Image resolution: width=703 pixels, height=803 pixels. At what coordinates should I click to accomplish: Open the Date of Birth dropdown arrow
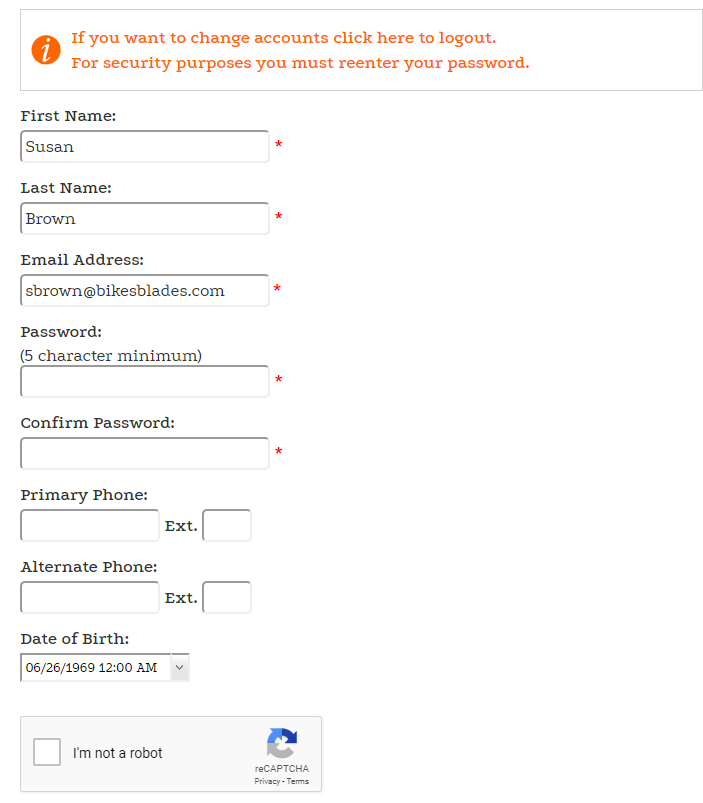pyautogui.click(x=180, y=667)
